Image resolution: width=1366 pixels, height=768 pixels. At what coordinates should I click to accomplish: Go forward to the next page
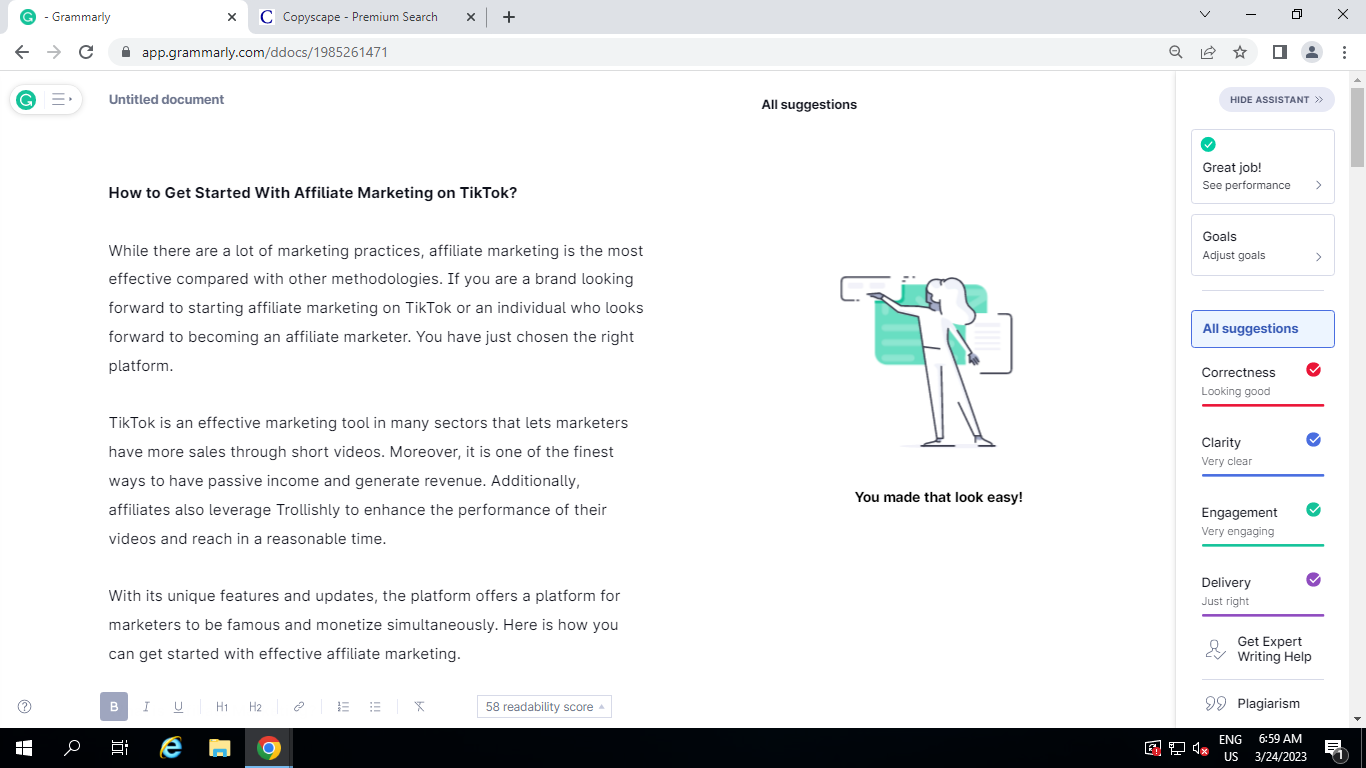[x=54, y=52]
